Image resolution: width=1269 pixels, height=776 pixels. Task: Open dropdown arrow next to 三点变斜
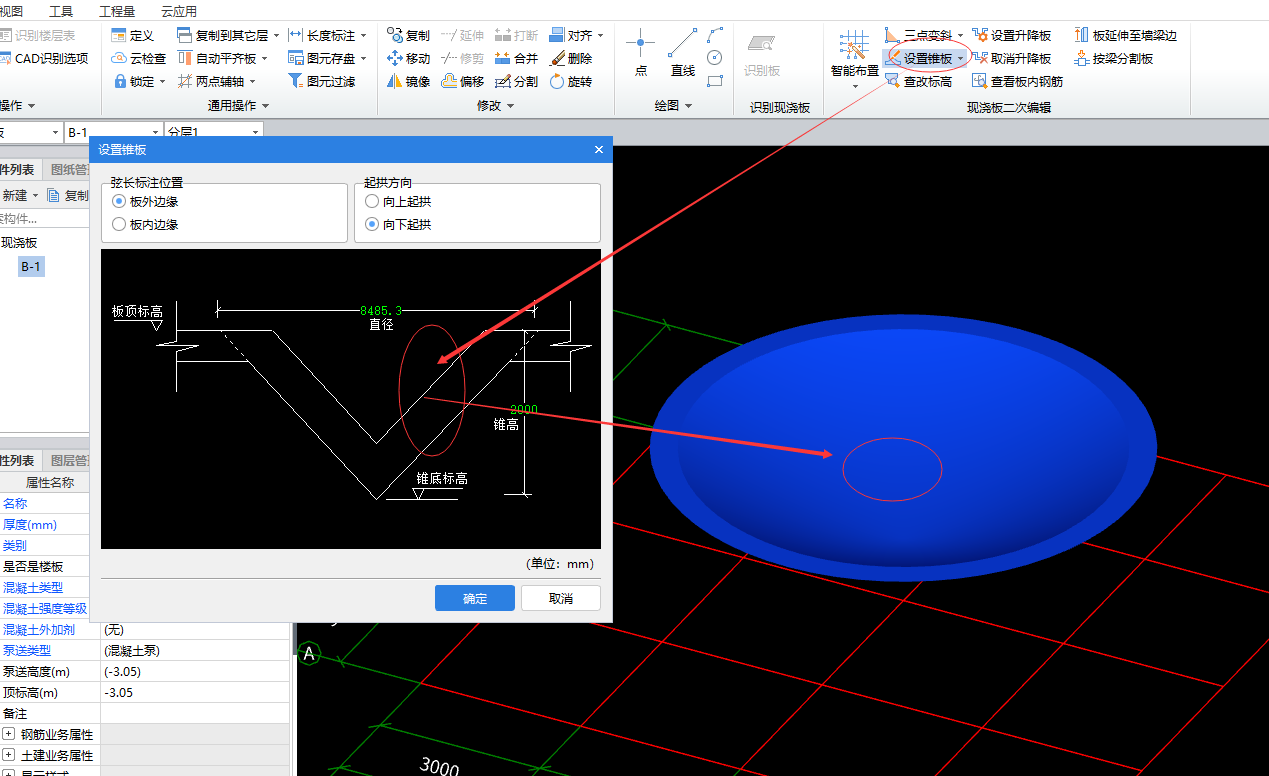(960, 36)
